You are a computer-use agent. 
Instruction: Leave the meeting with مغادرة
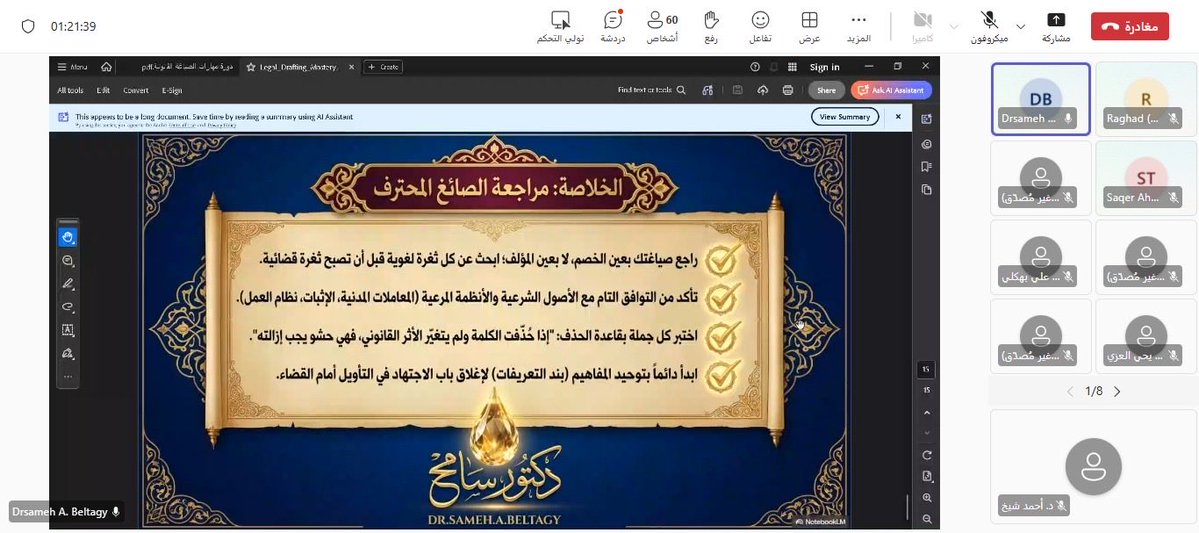tap(1129, 26)
